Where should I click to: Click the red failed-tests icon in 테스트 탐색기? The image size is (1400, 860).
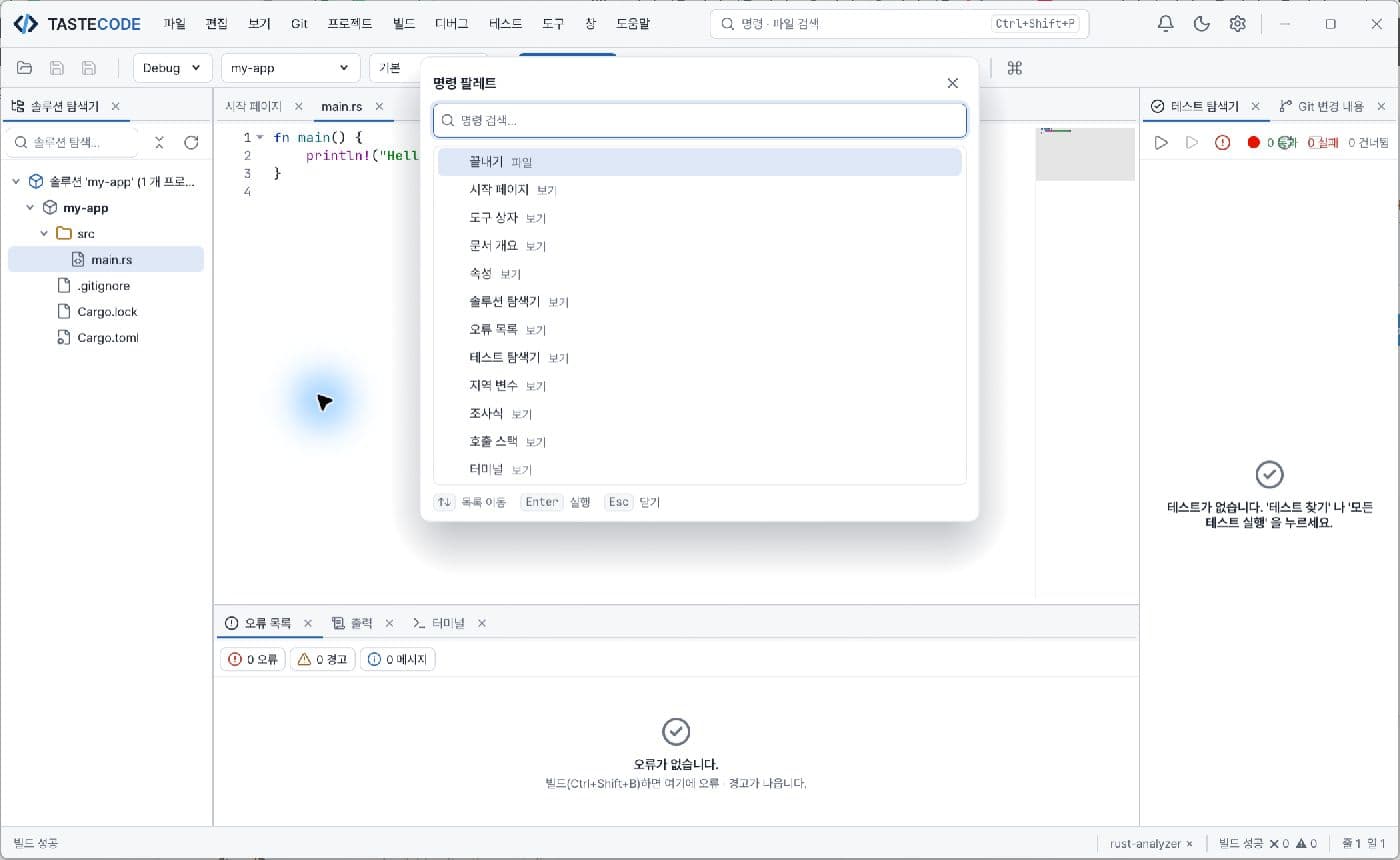click(1222, 143)
